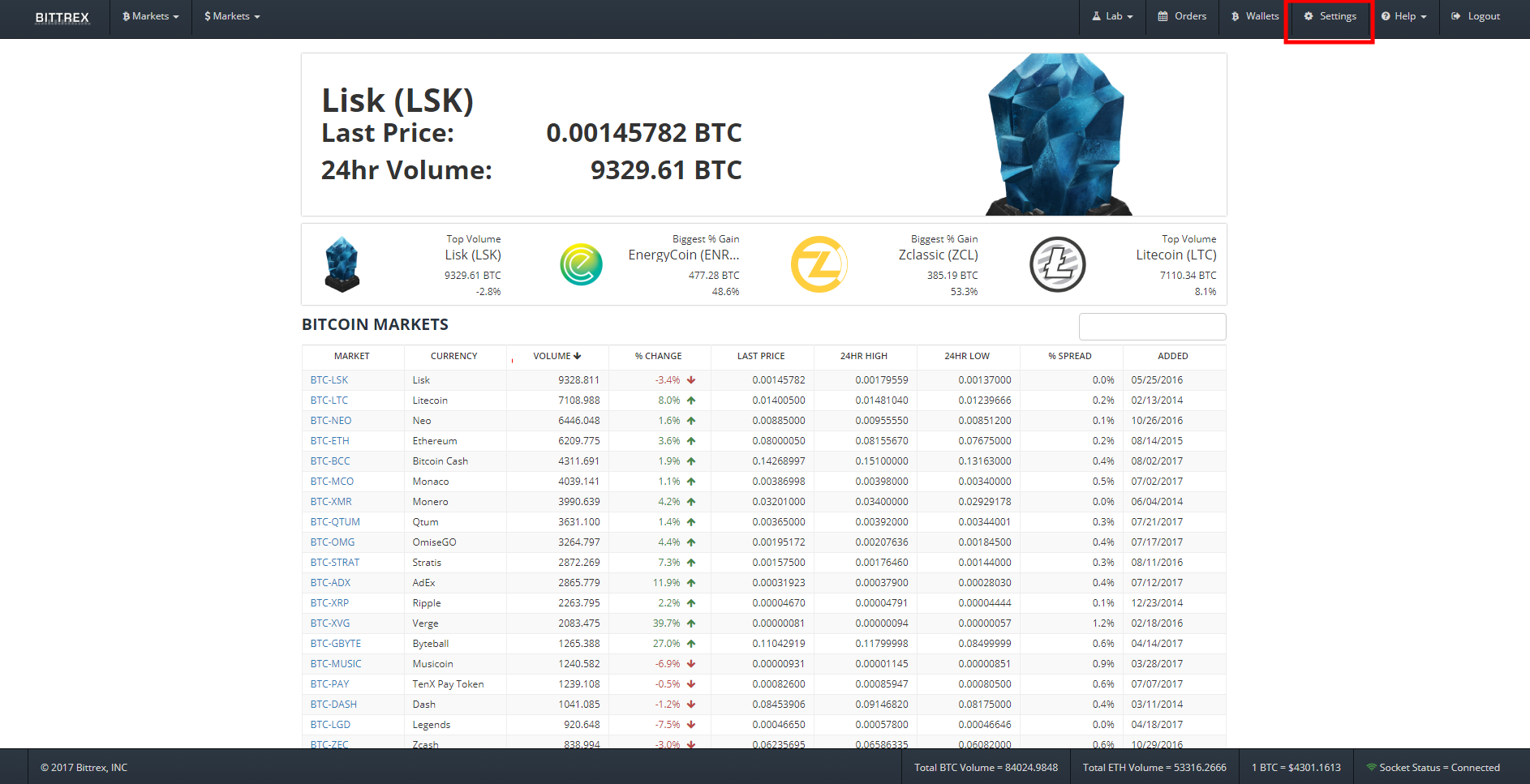Select the Lisk (LSK) Top Volume title
Viewport: 1530px width, 784px height.
pos(473,255)
